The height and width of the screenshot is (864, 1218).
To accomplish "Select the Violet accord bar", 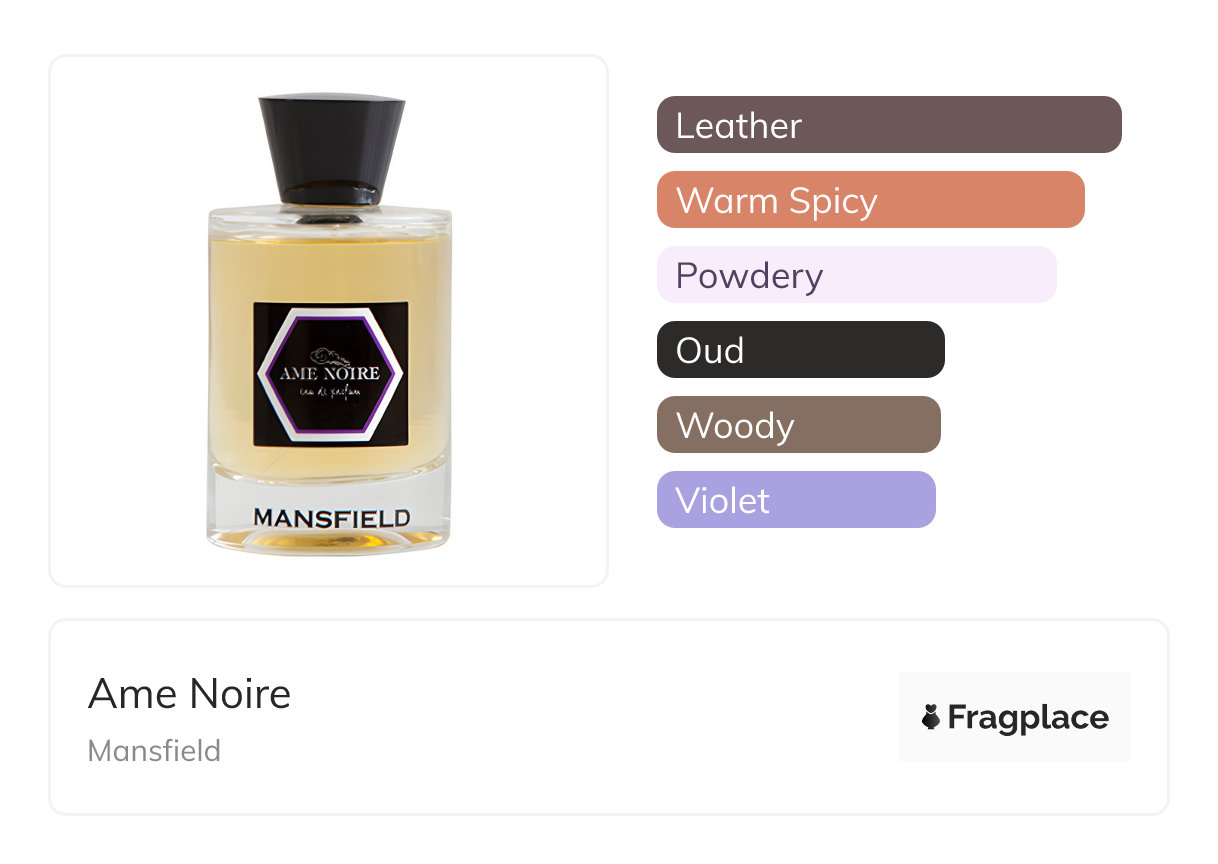I will (x=796, y=500).
